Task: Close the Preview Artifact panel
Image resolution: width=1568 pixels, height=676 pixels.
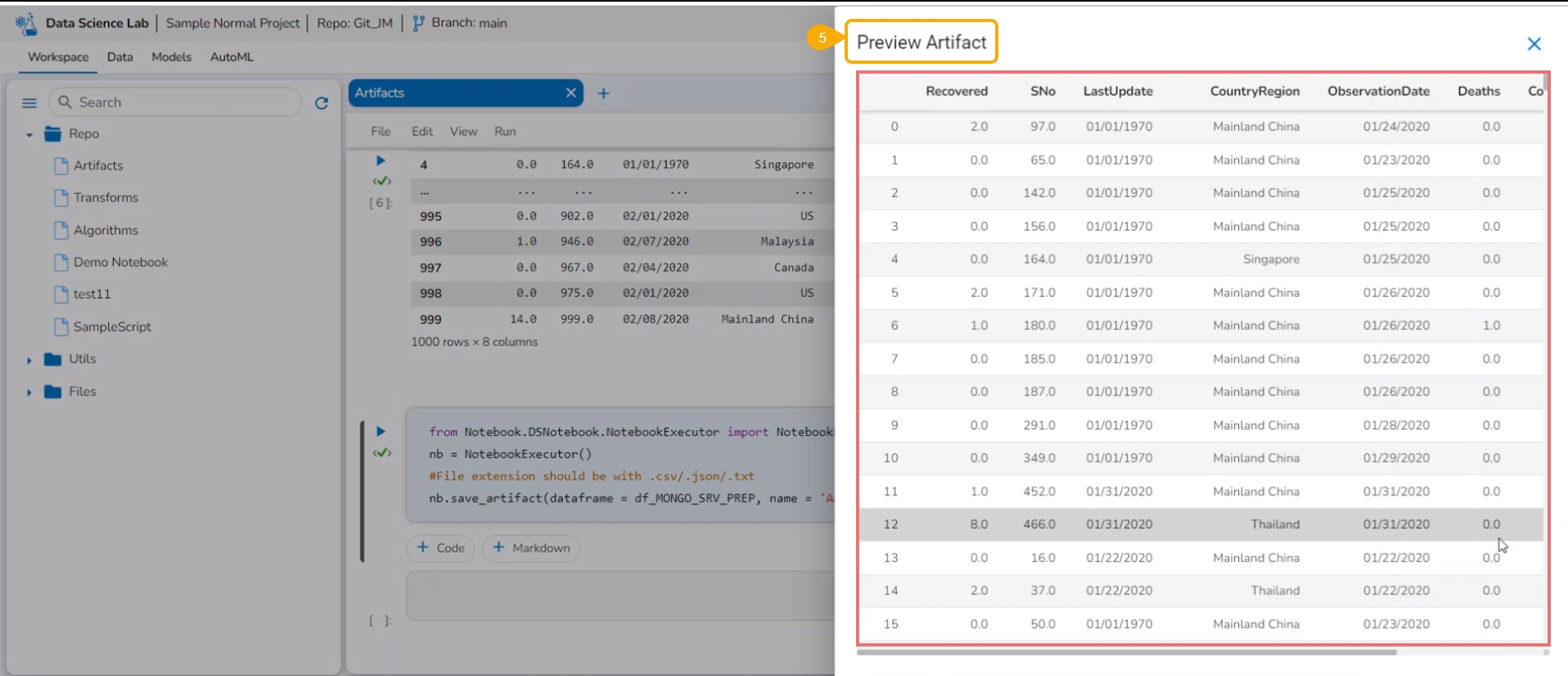Action: click(x=1534, y=44)
